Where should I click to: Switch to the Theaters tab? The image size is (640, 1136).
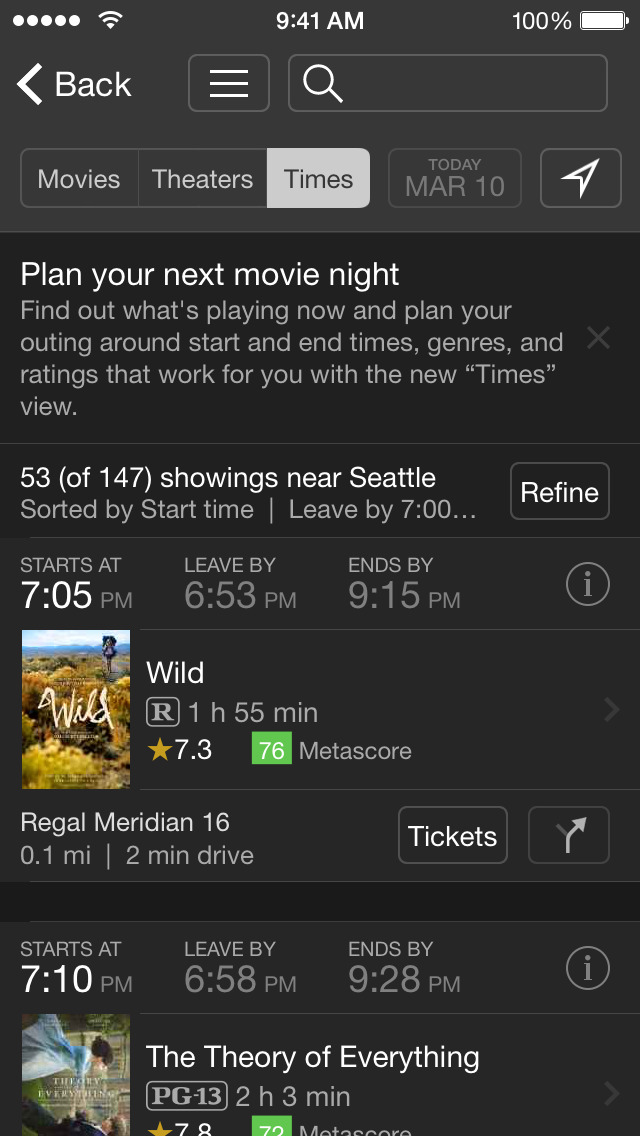pos(202,179)
